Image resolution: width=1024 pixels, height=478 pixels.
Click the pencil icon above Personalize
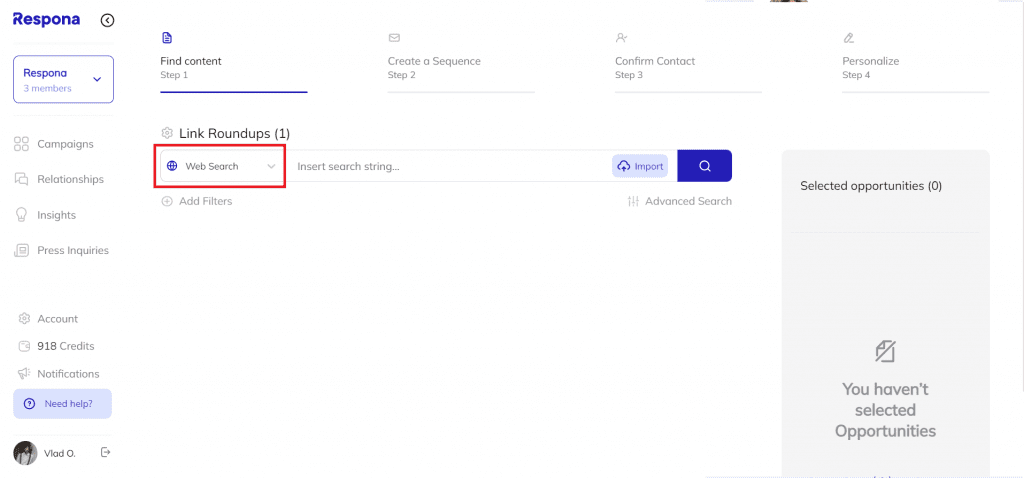point(848,38)
